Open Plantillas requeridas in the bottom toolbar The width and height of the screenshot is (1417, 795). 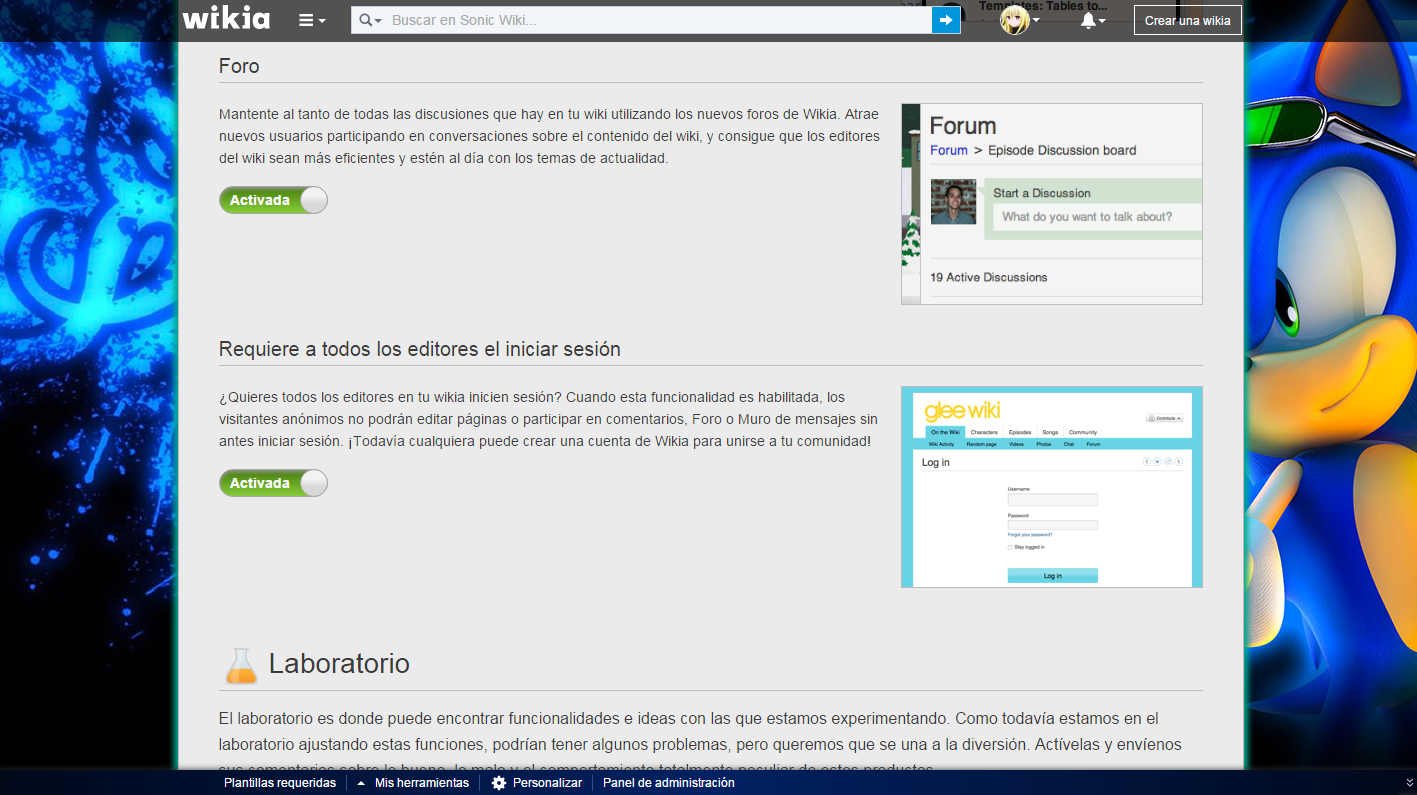[280, 783]
